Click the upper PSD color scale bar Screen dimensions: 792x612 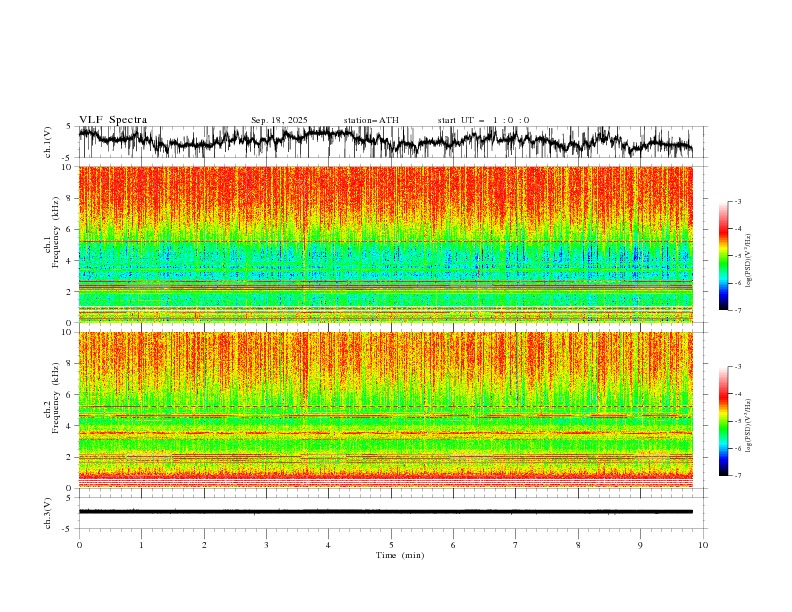tap(723, 255)
